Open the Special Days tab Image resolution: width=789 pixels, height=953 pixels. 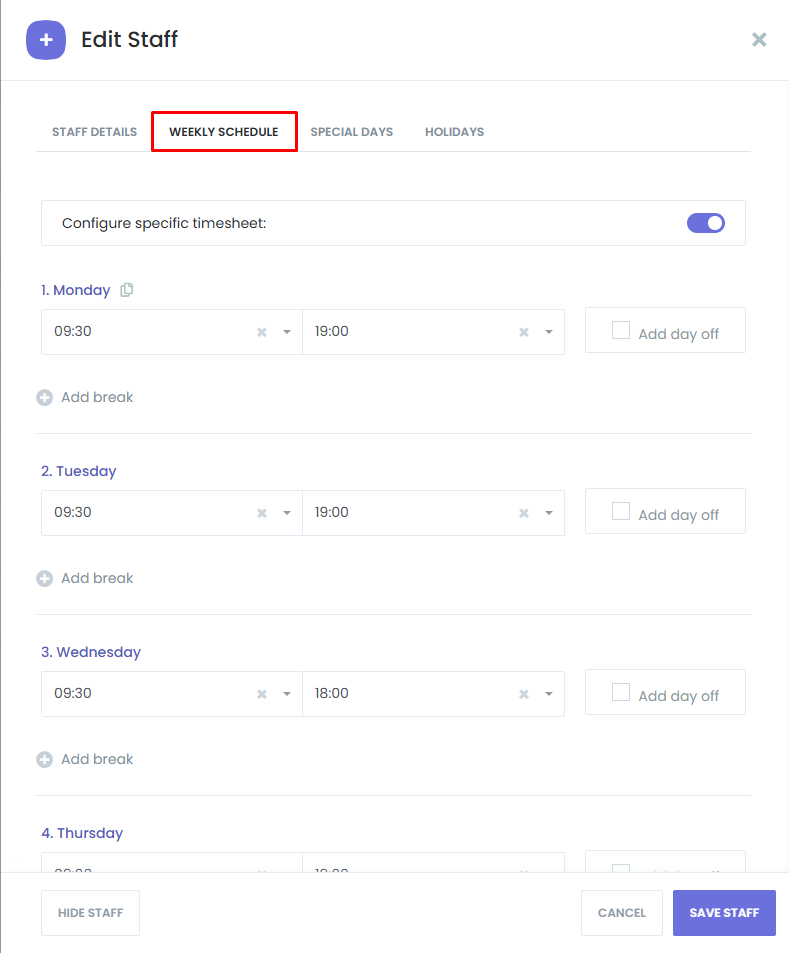point(351,132)
